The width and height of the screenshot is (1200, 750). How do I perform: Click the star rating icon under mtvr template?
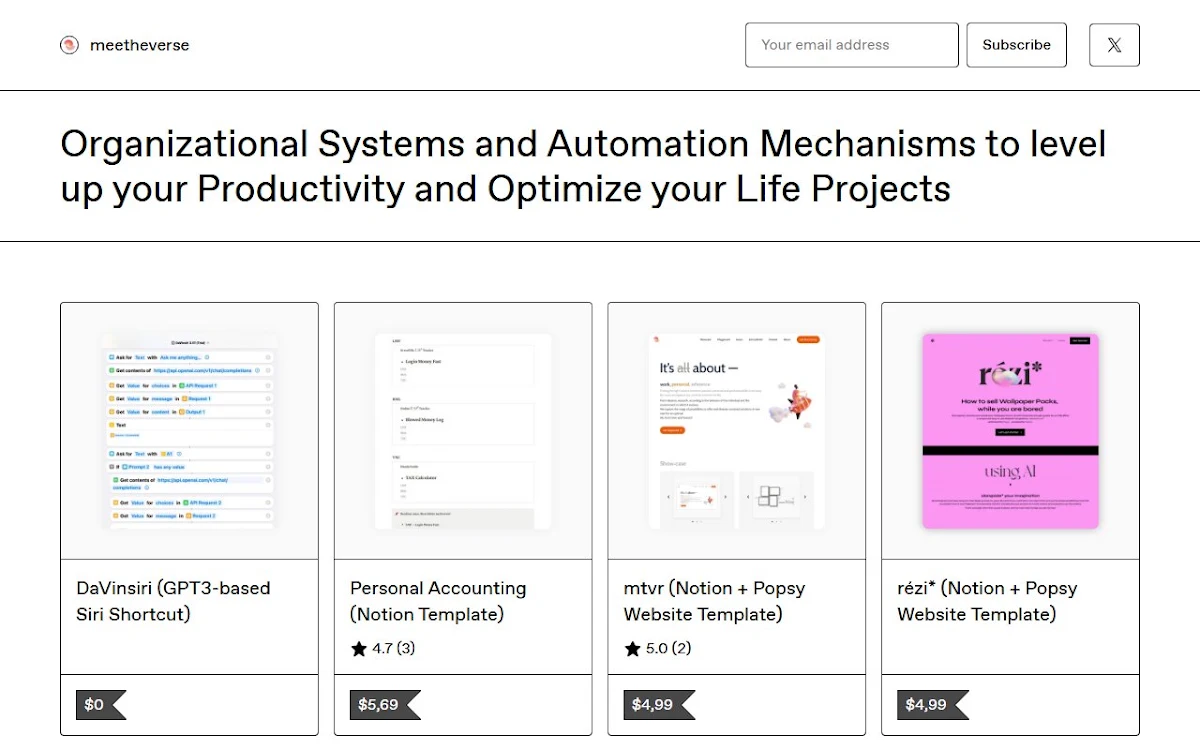[632, 649]
